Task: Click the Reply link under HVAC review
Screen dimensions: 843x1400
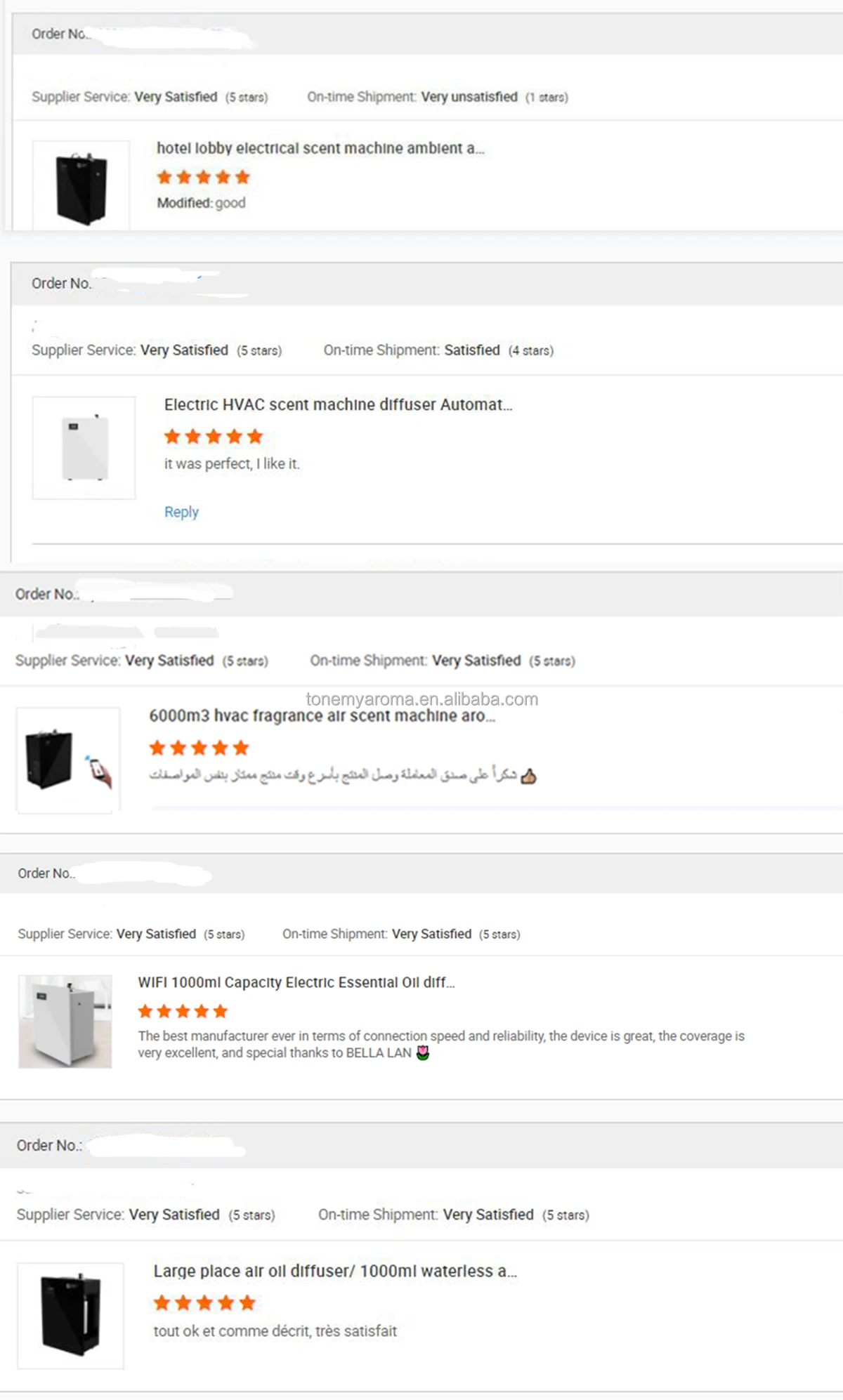Action: 181,512
